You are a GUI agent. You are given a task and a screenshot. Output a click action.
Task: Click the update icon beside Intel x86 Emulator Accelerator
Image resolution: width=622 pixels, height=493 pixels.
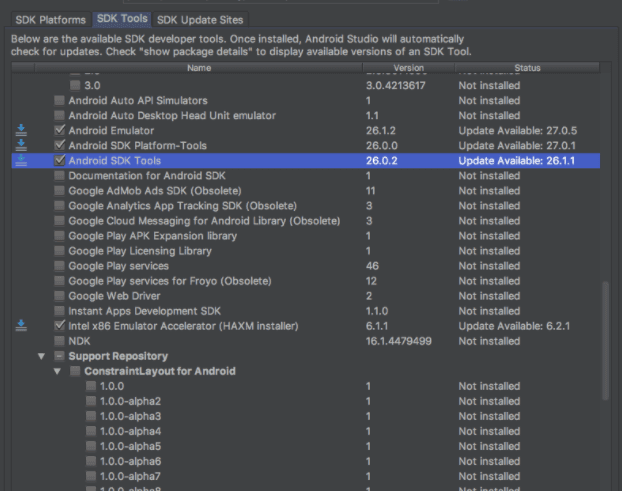22,326
